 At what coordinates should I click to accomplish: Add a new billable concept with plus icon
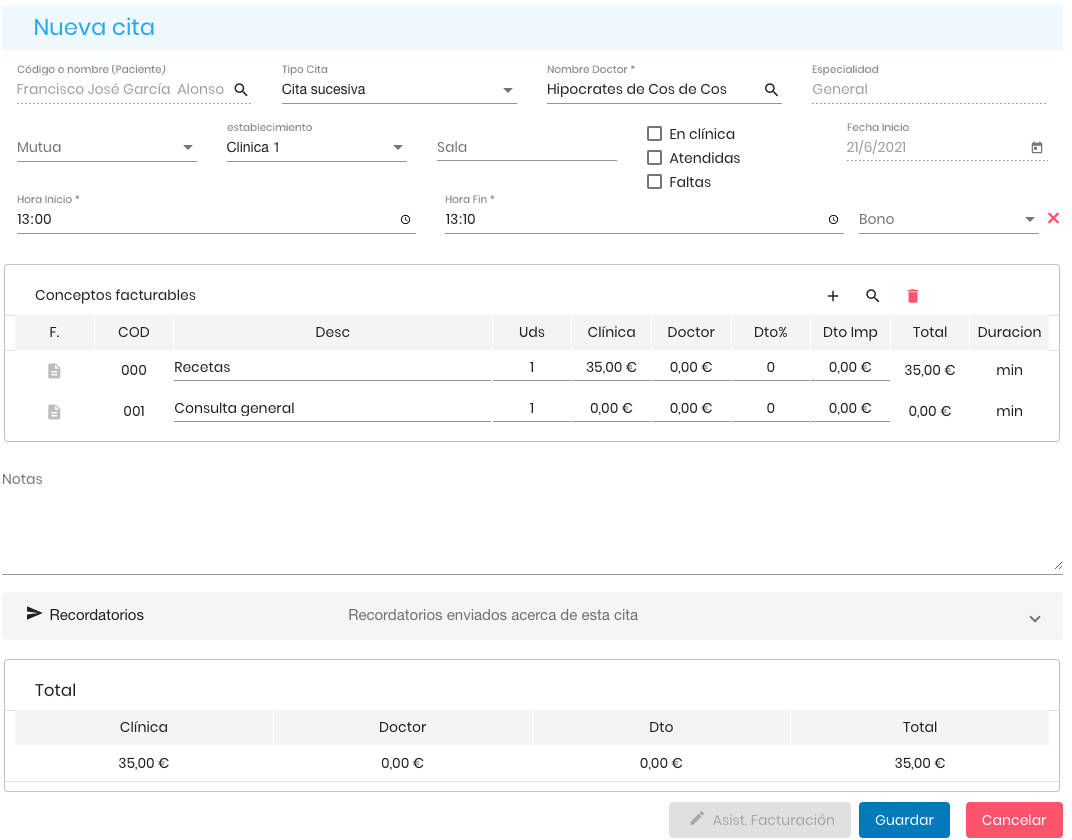[833, 296]
